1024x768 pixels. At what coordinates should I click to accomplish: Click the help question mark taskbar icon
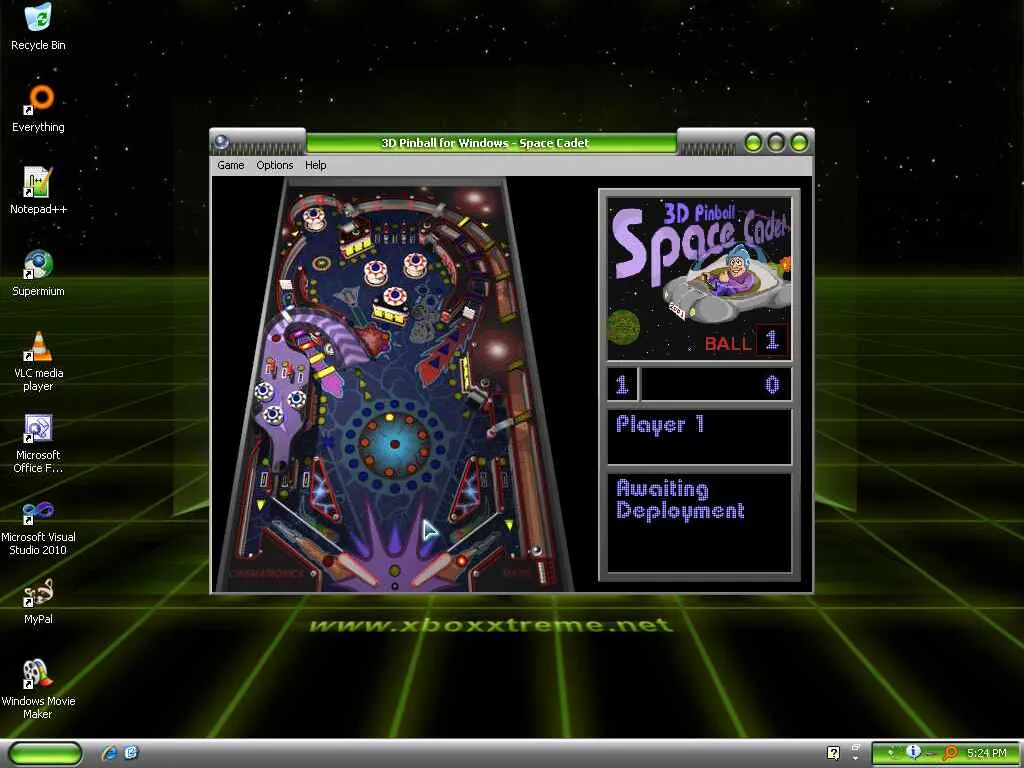pos(833,753)
